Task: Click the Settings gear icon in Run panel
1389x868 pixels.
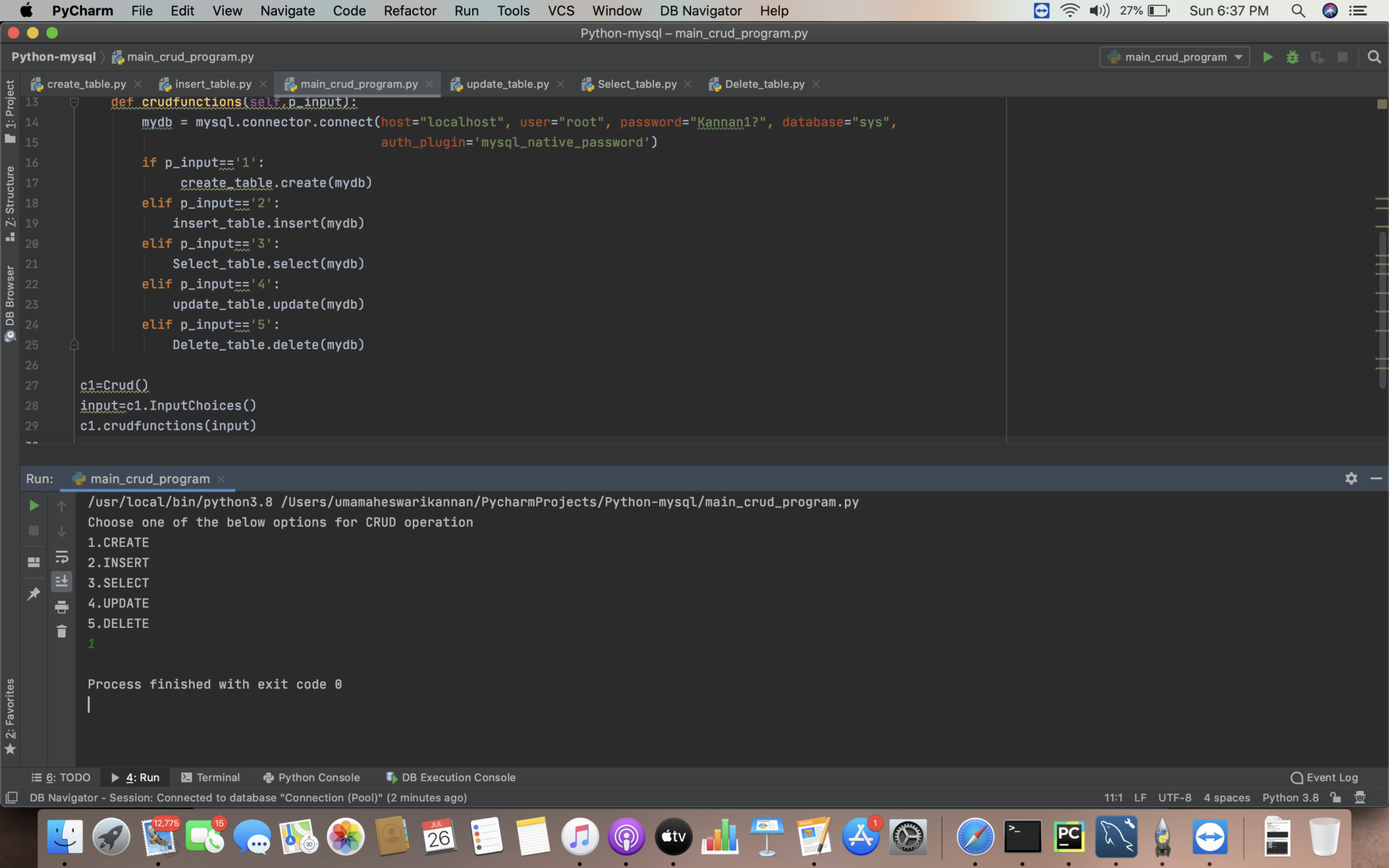Action: pyautogui.click(x=1351, y=478)
